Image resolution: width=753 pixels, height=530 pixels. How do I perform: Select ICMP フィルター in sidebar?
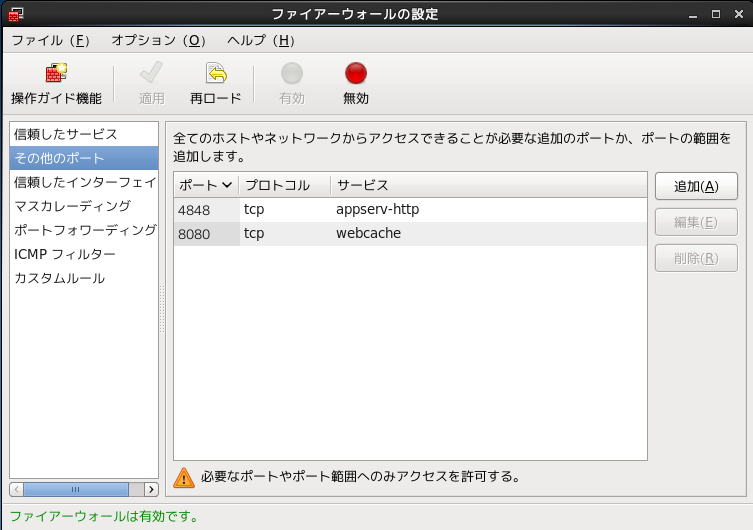click(65, 254)
